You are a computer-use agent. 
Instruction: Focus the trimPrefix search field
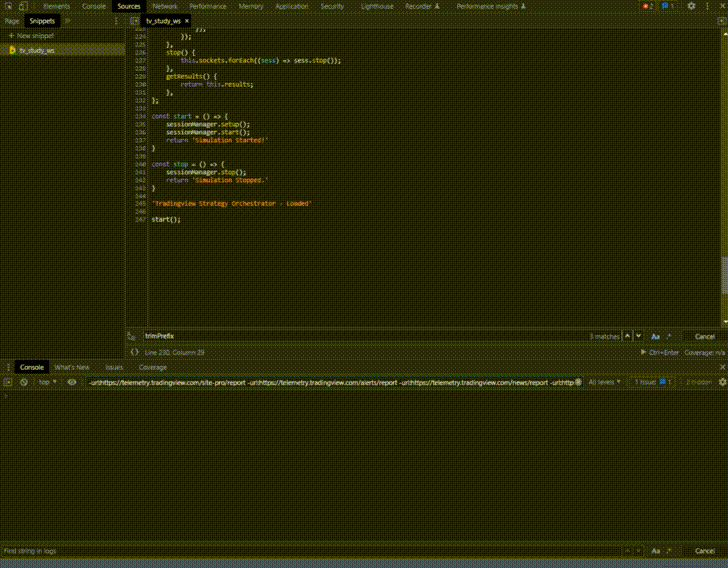(364, 336)
